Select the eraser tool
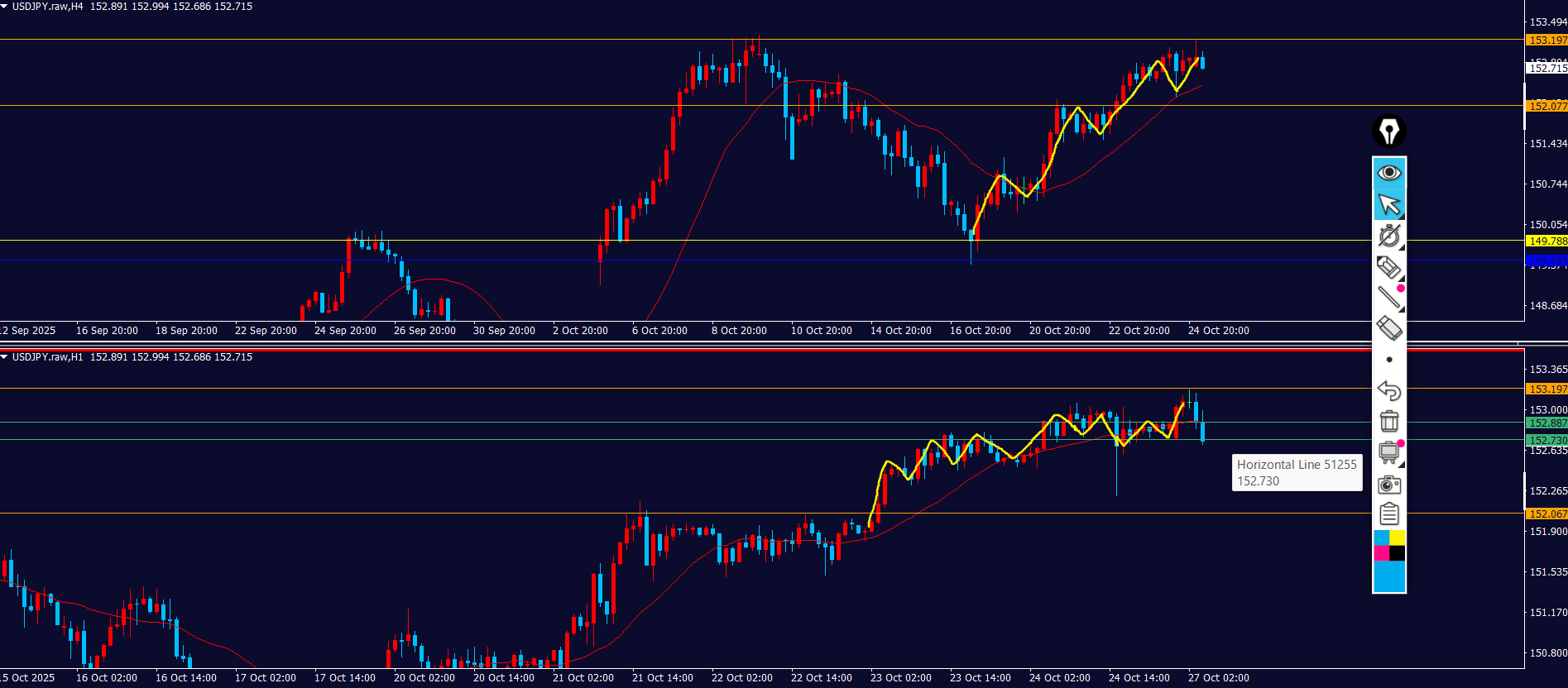Viewport: 1568px width, 688px height. point(1389,328)
